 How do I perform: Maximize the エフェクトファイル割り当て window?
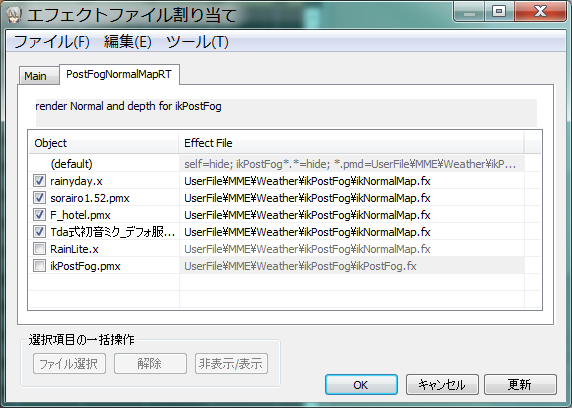499,12
